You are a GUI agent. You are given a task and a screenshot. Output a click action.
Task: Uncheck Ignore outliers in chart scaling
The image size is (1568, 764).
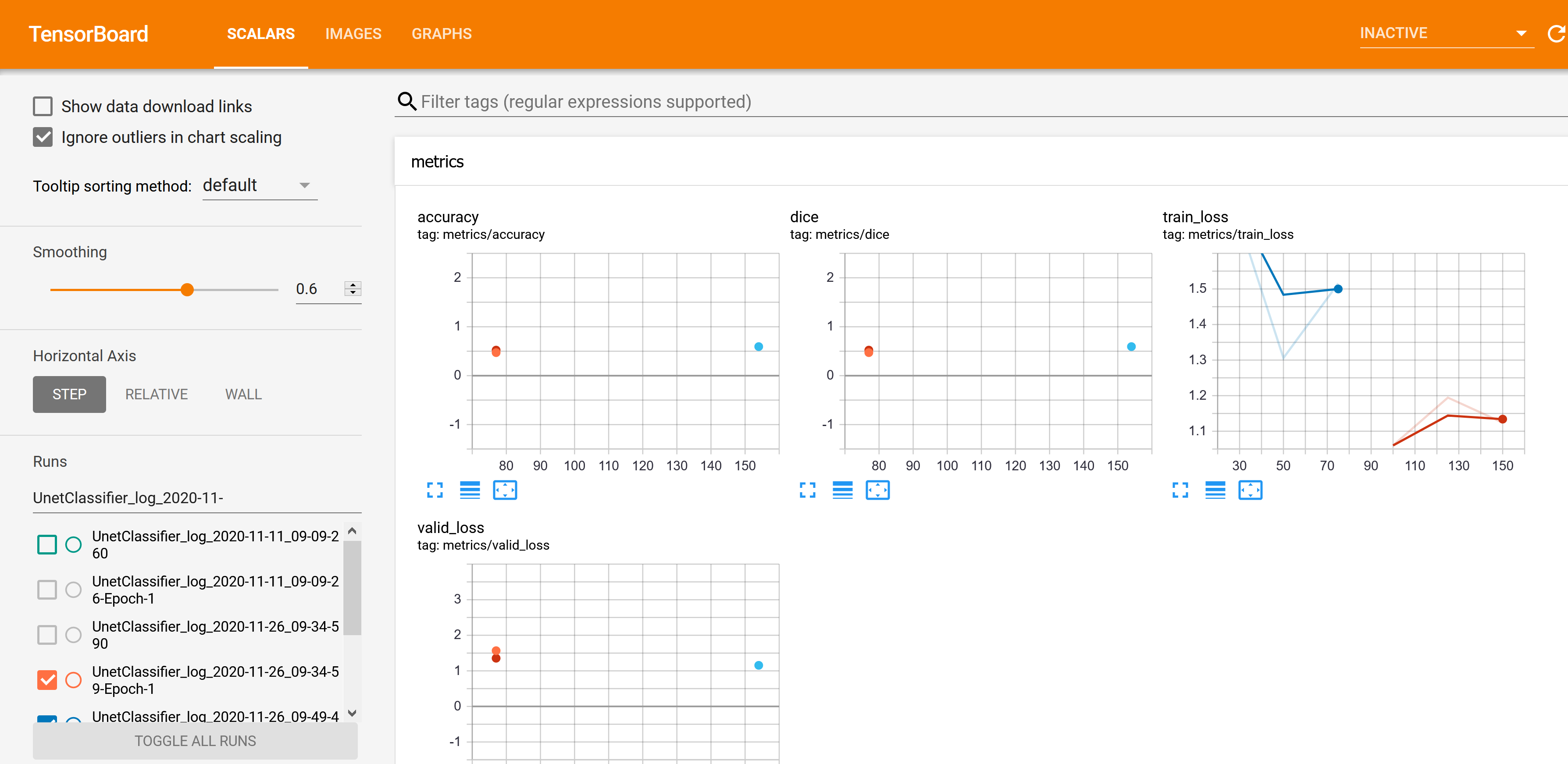43,138
